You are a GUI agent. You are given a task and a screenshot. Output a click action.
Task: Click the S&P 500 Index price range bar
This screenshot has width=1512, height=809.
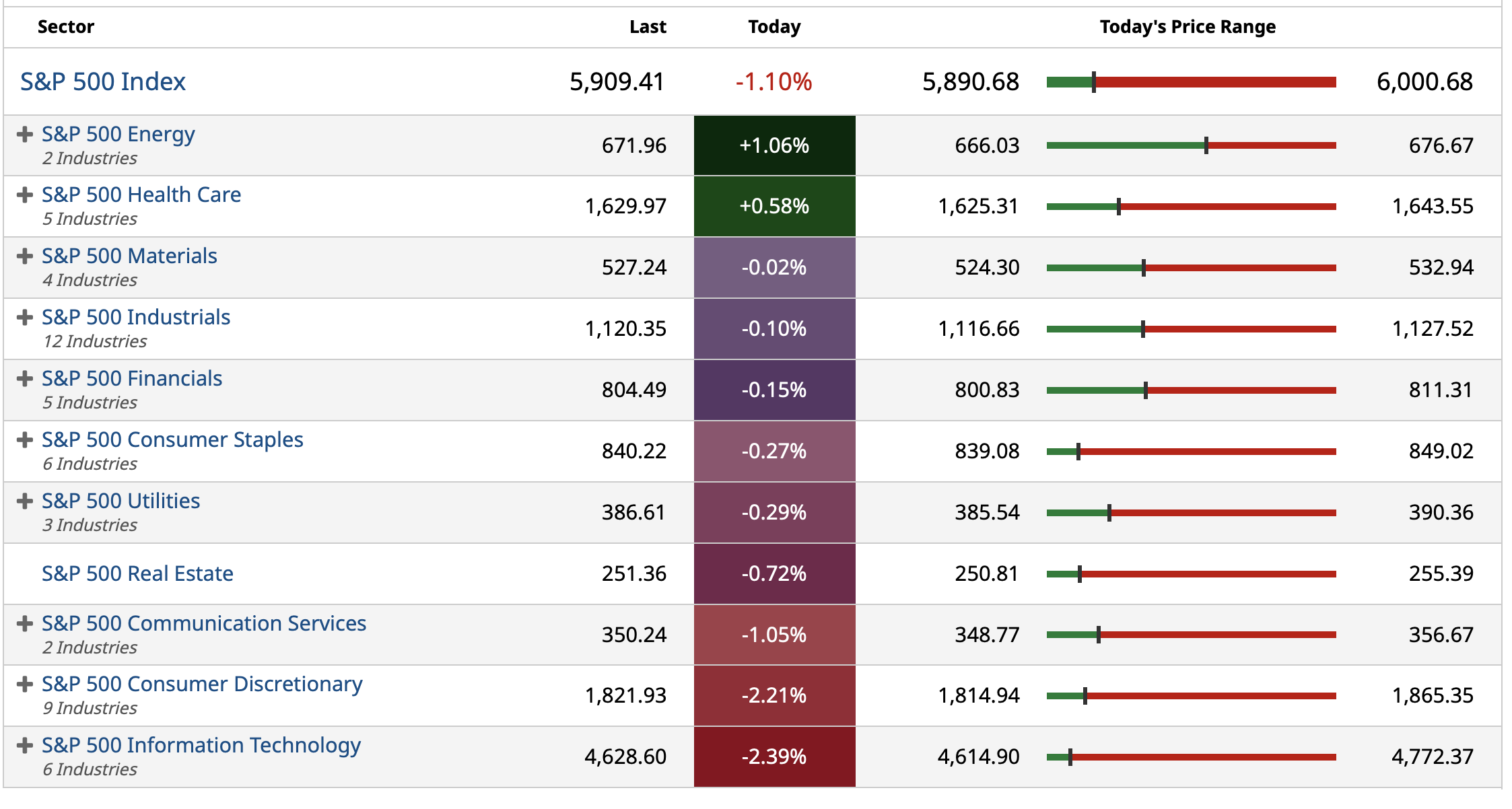click(1191, 82)
